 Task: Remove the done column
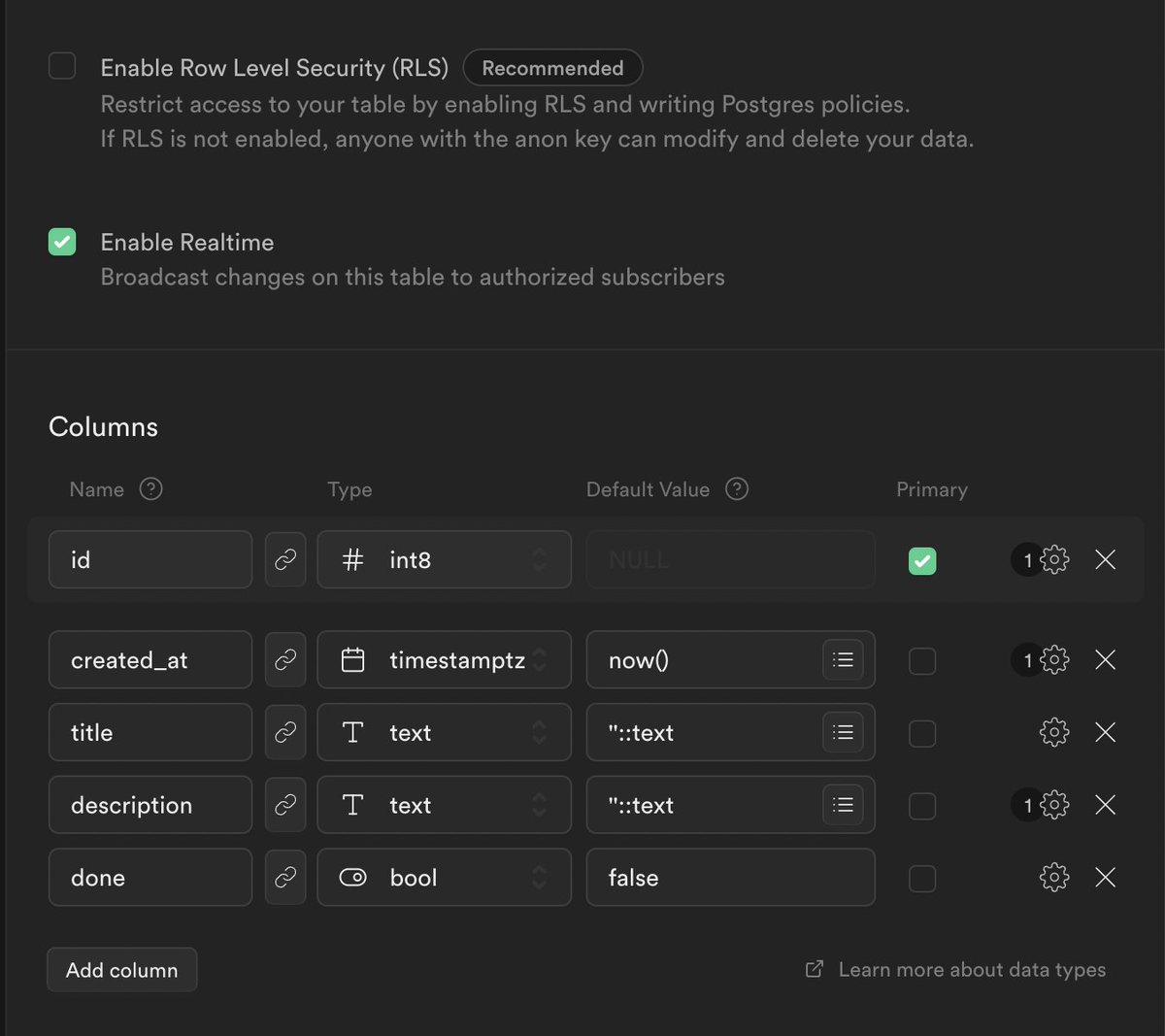[1105, 878]
